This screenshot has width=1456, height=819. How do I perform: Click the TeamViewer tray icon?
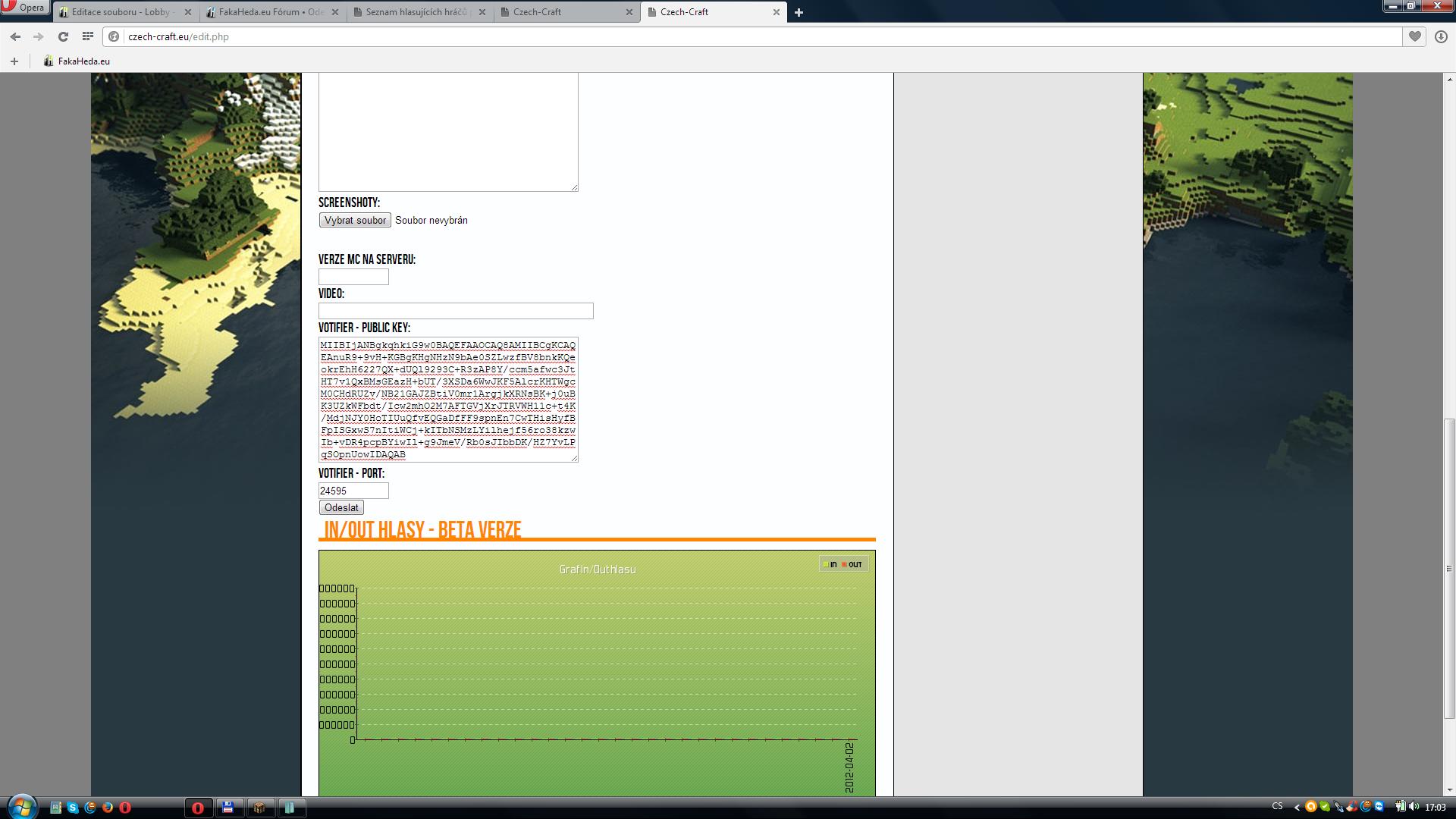pyautogui.click(x=1379, y=807)
